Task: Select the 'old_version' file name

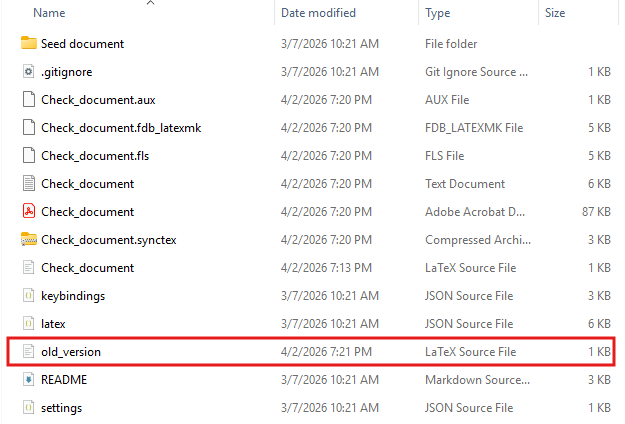Action: pyautogui.click(x=71, y=352)
